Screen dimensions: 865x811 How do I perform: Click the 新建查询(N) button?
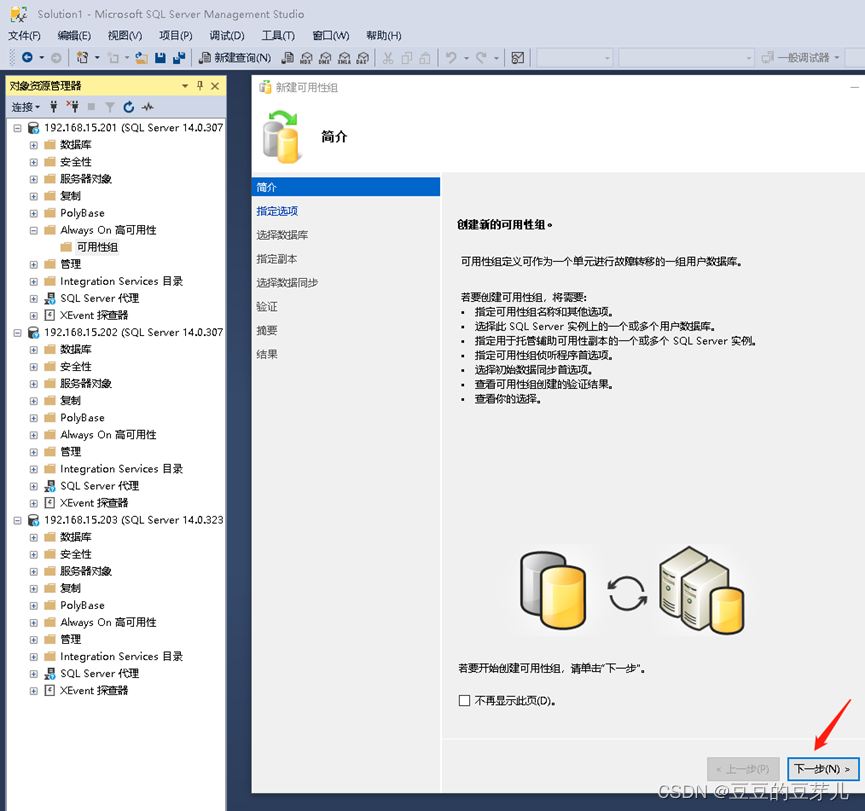(234, 57)
